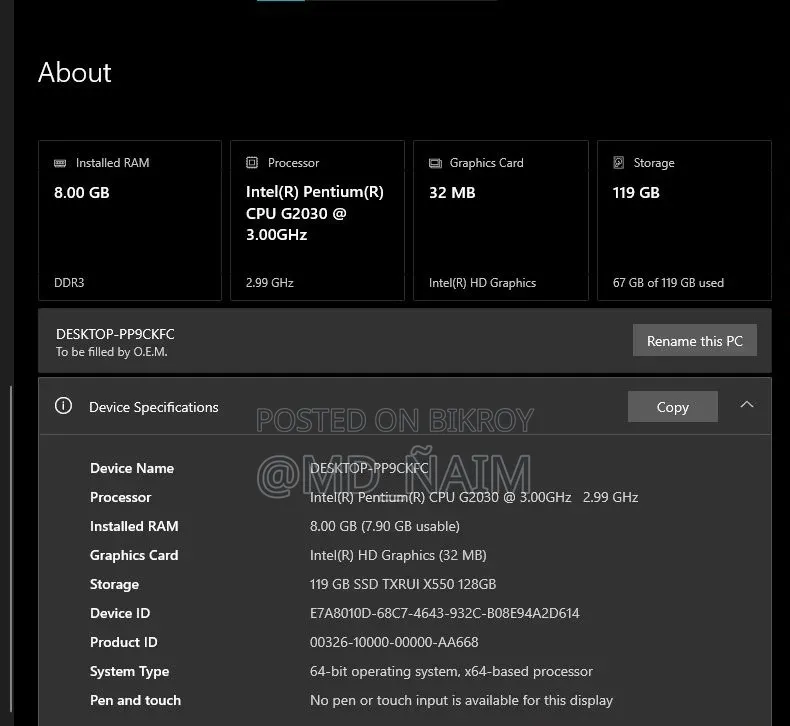This screenshot has height=726, width=790.
Task: Click 119 GB SSD TXRUI X550 128GB value
Action: pyautogui.click(x=403, y=584)
